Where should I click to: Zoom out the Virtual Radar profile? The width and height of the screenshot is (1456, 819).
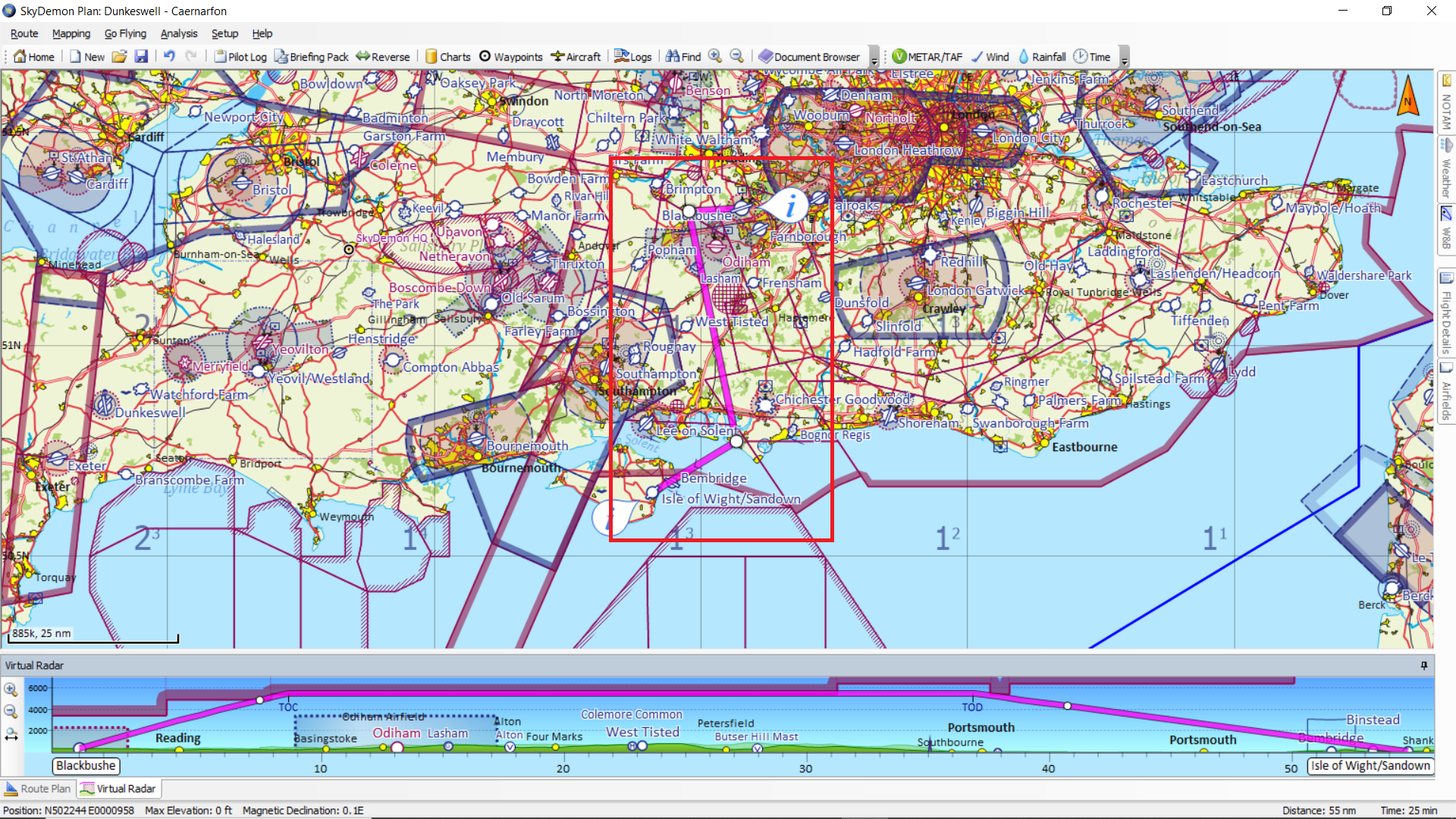pos(11,711)
